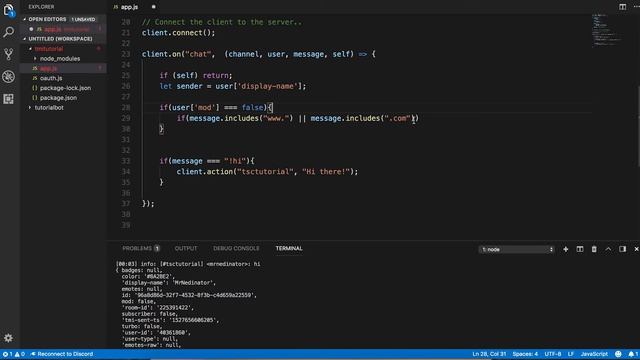This screenshot has width=640, height=360.
Task: Open the Source Control view
Action: click(9, 54)
